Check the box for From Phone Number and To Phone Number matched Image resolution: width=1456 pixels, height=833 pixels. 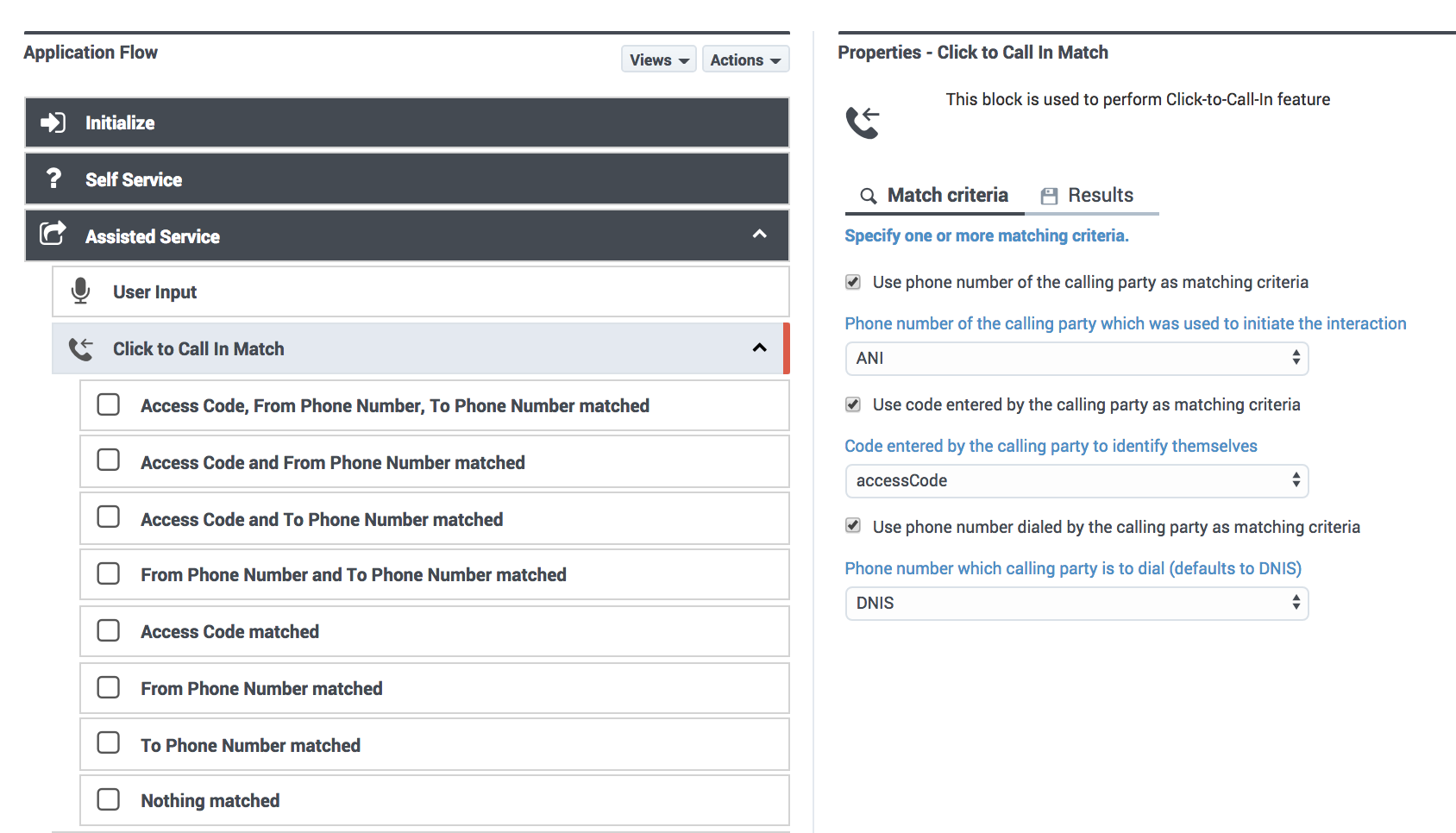click(109, 573)
